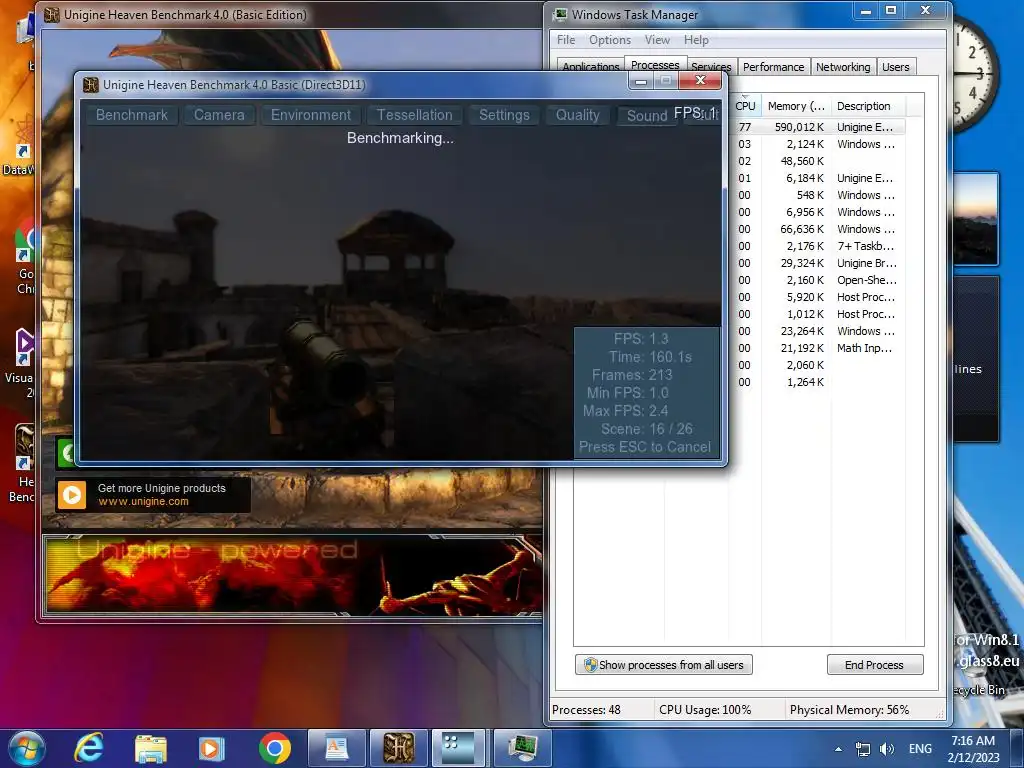Viewport: 1024px width, 768px height.
Task: Open the Camera menu in Heaven
Action: [x=219, y=115]
